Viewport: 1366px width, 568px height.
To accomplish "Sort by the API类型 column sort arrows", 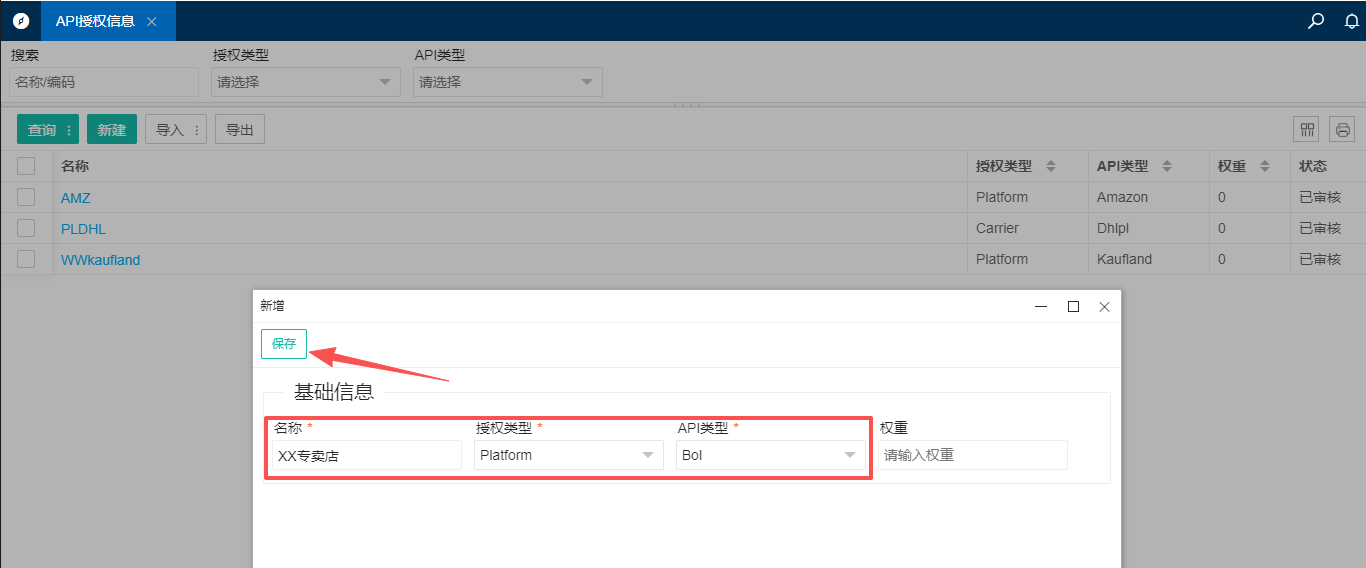I will click(x=1166, y=166).
